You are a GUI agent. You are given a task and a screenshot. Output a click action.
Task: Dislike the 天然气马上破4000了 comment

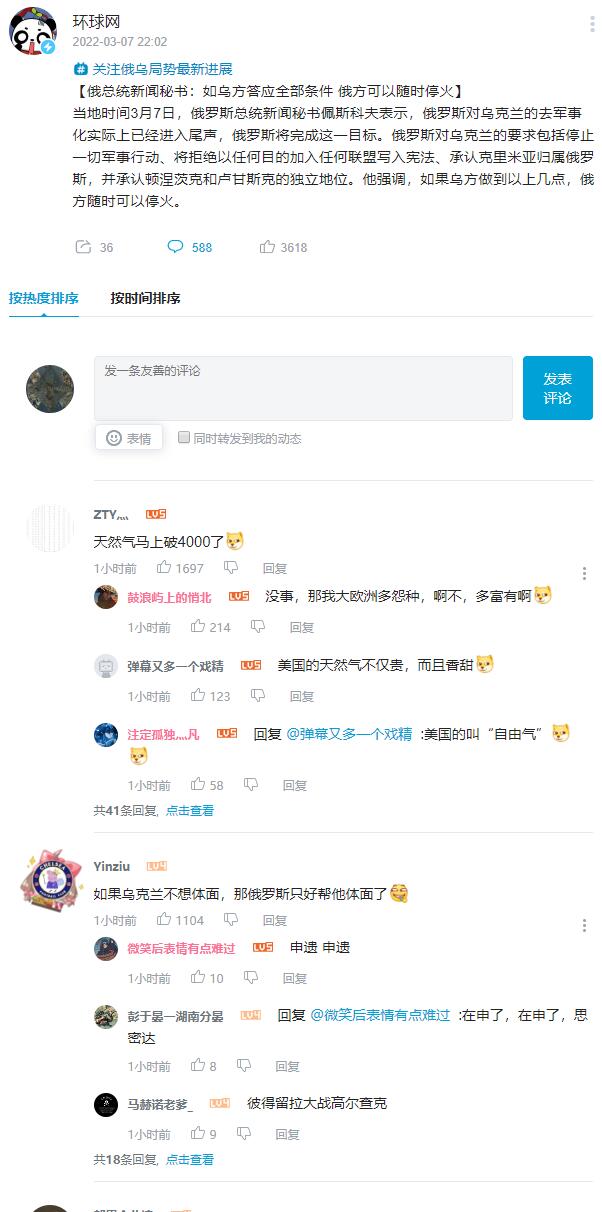[231, 568]
